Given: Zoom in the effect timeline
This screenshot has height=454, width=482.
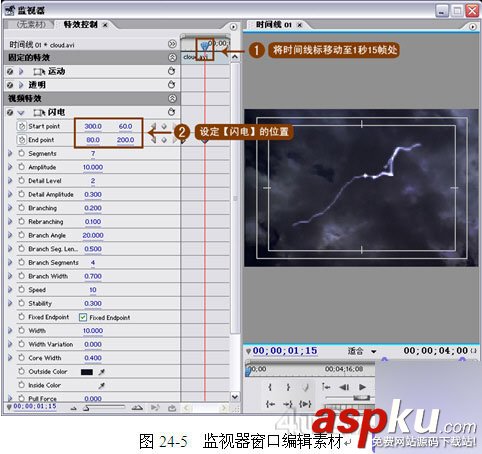Looking at the screenshot, I should 137,408.
